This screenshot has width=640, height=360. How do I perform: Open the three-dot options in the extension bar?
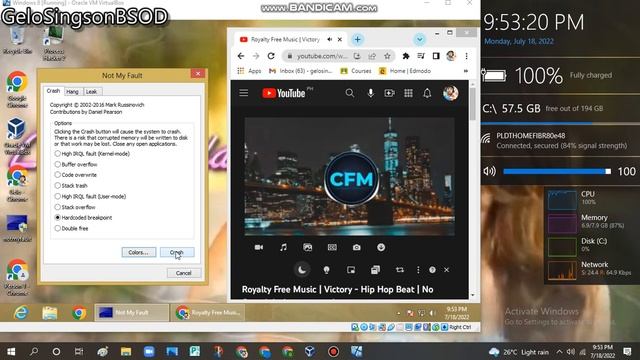point(418,270)
